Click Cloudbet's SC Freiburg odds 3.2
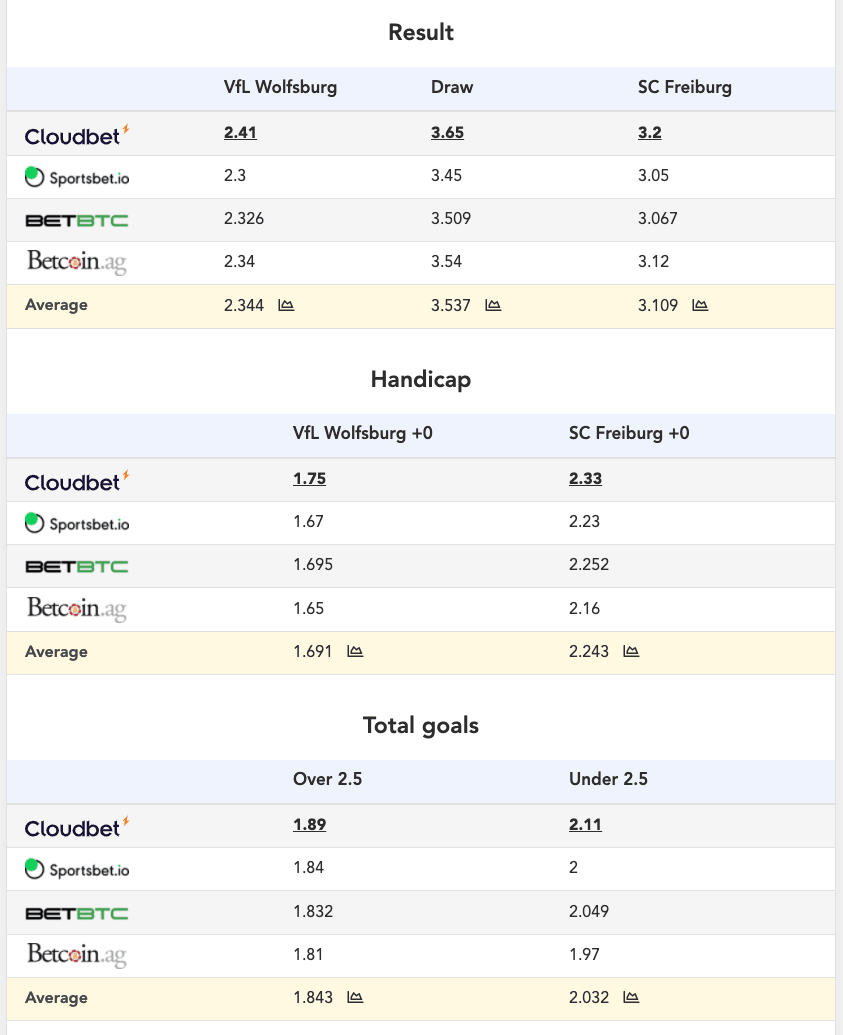 [650, 133]
